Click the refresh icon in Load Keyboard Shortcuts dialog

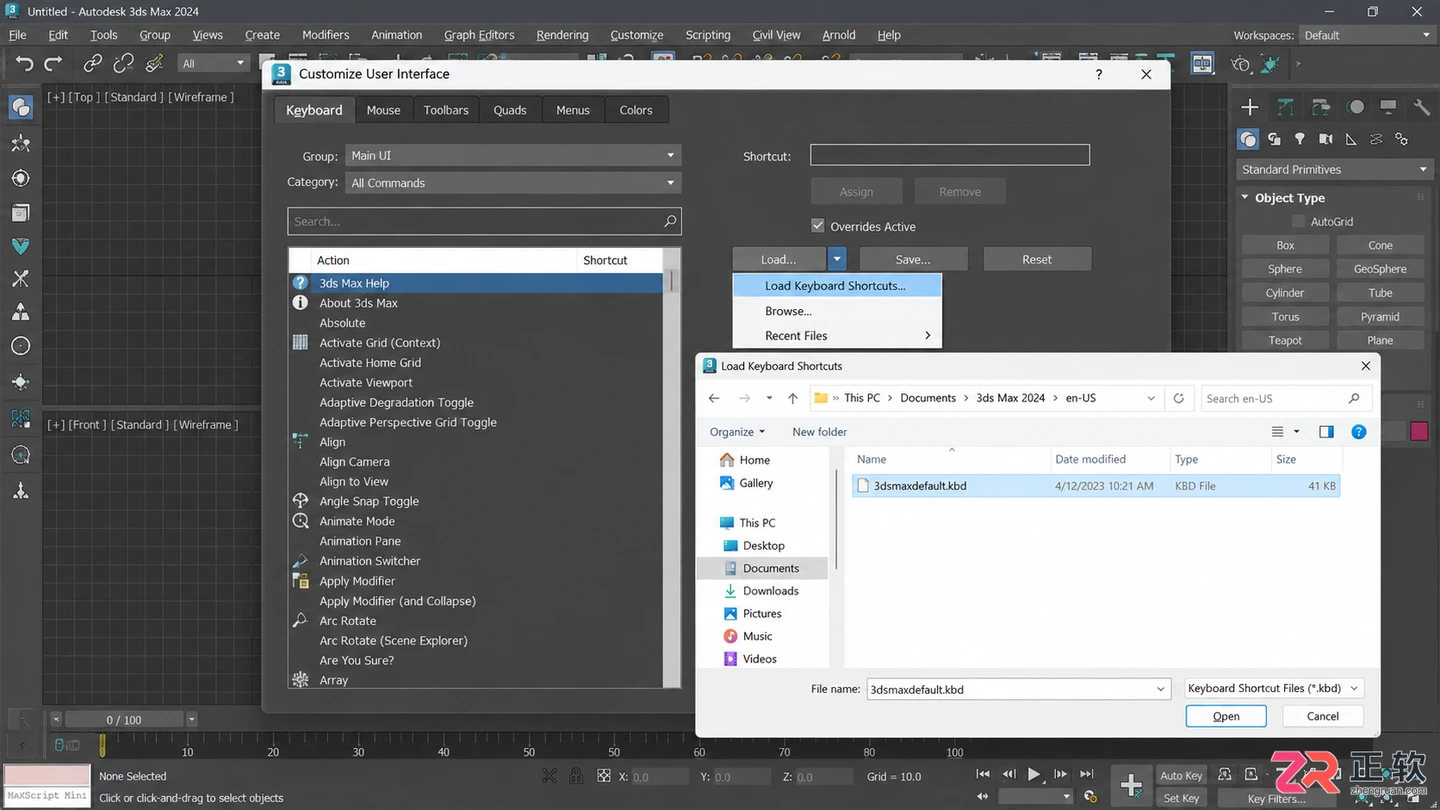1179,398
